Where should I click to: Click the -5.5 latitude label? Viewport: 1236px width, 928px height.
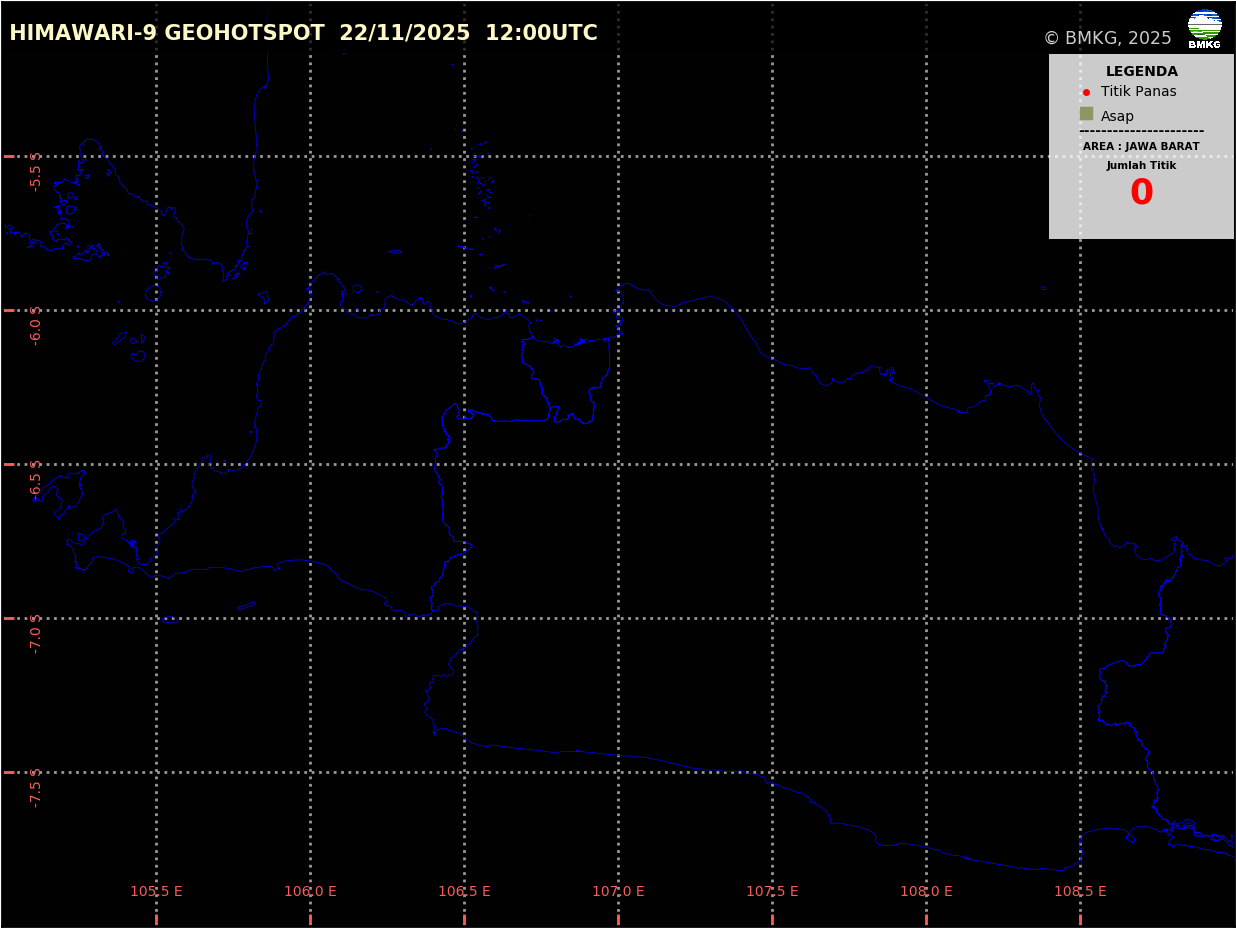(x=36, y=171)
